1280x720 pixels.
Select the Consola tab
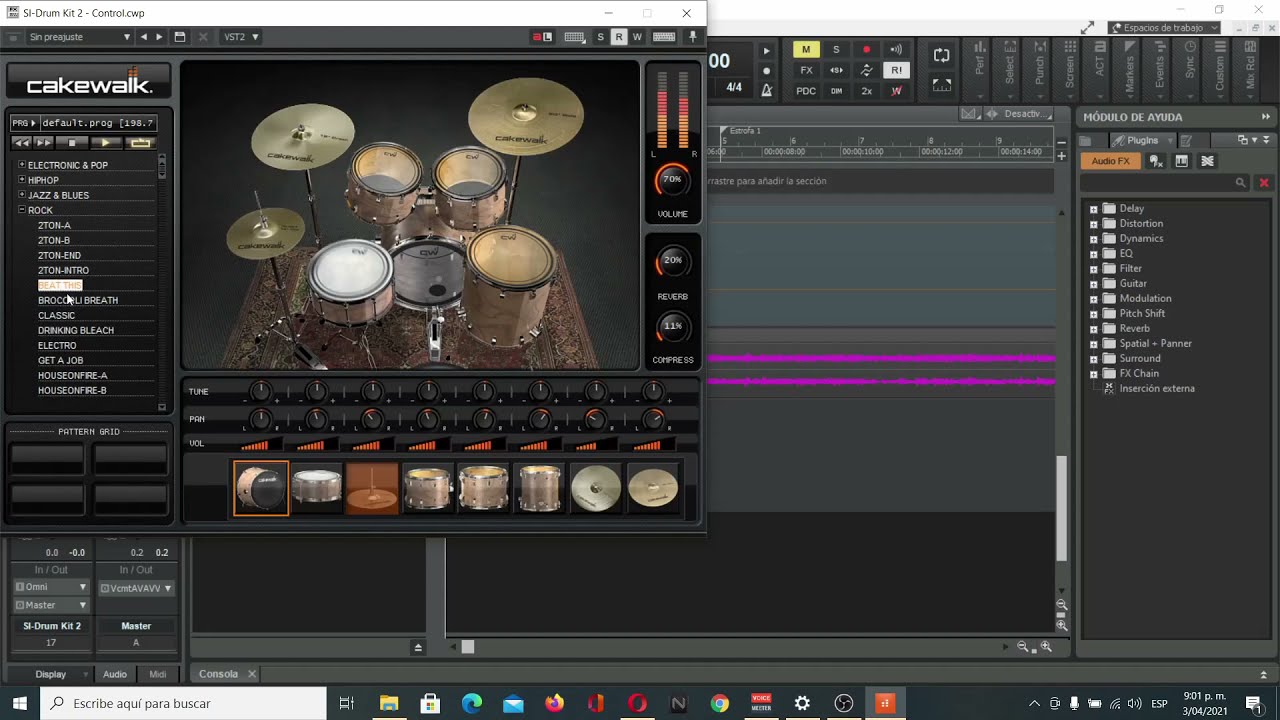click(218, 674)
